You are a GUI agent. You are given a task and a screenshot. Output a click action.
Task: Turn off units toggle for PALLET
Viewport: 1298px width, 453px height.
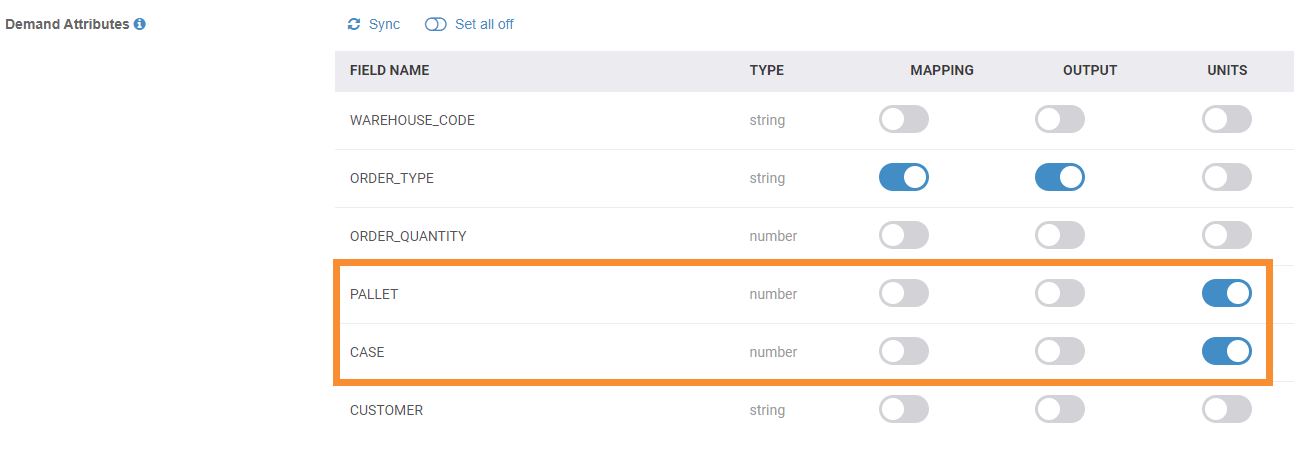point(1226,294)
